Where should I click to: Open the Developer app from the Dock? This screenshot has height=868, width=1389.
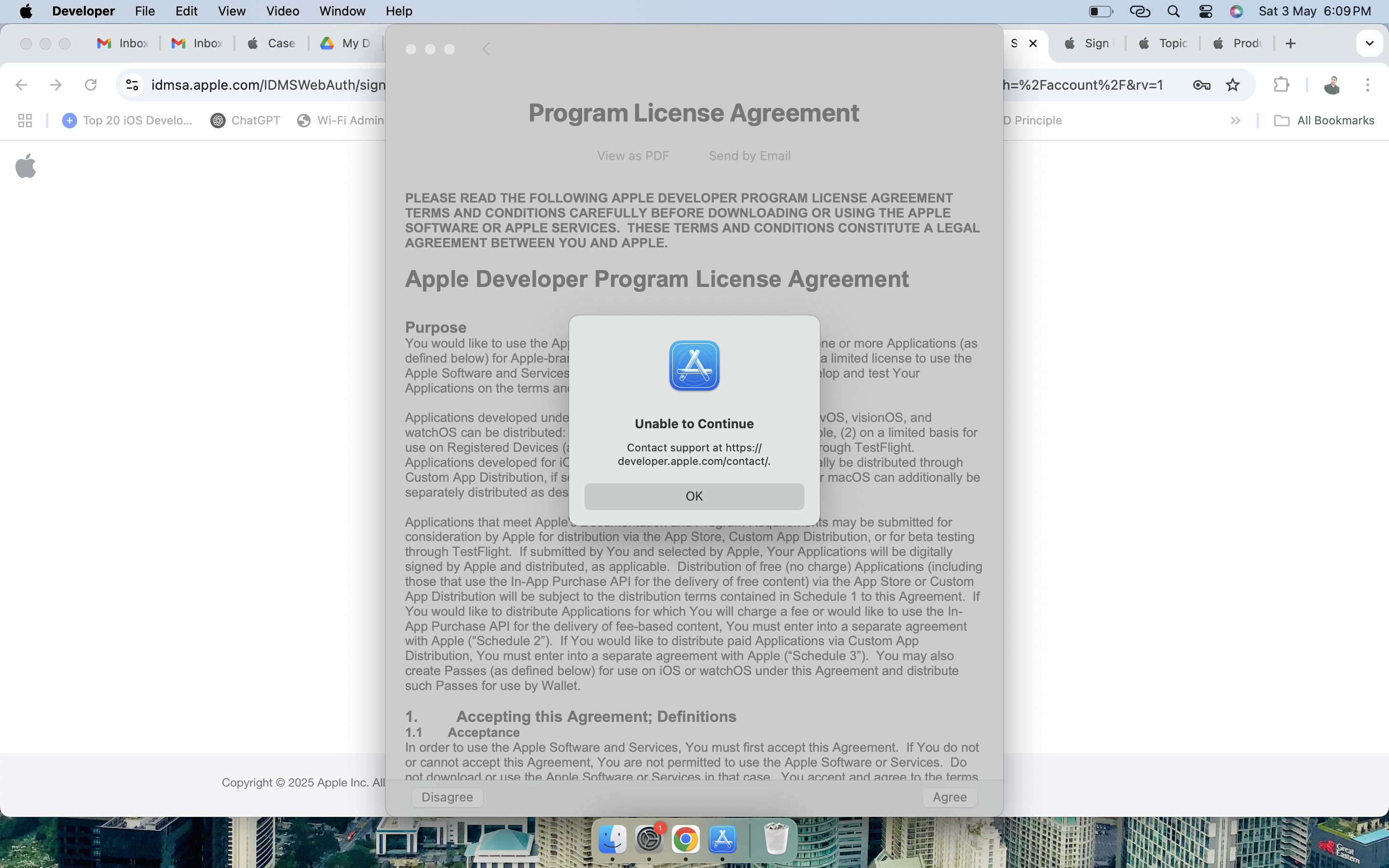click(x=722, y=839)
